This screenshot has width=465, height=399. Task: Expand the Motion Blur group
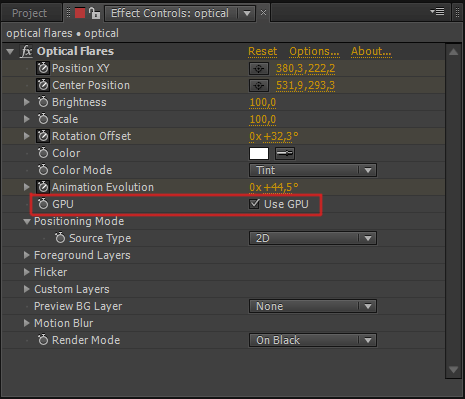(x=27, y=323)
